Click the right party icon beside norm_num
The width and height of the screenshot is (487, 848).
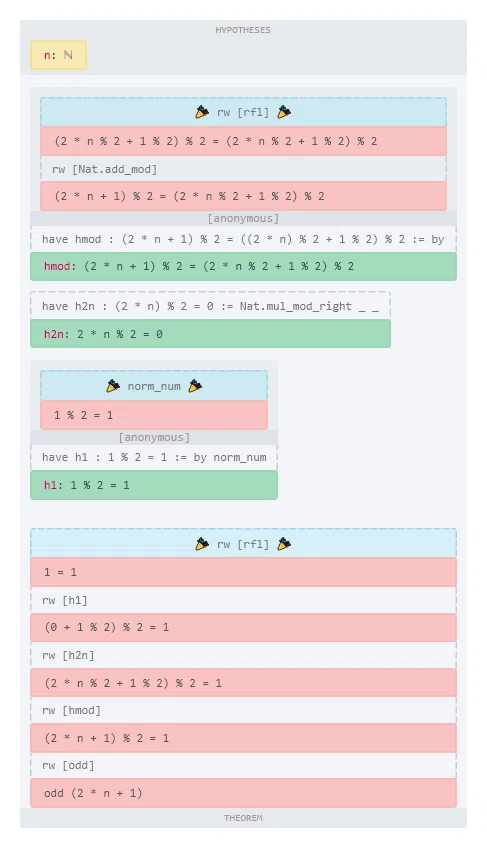pos(195,386)
